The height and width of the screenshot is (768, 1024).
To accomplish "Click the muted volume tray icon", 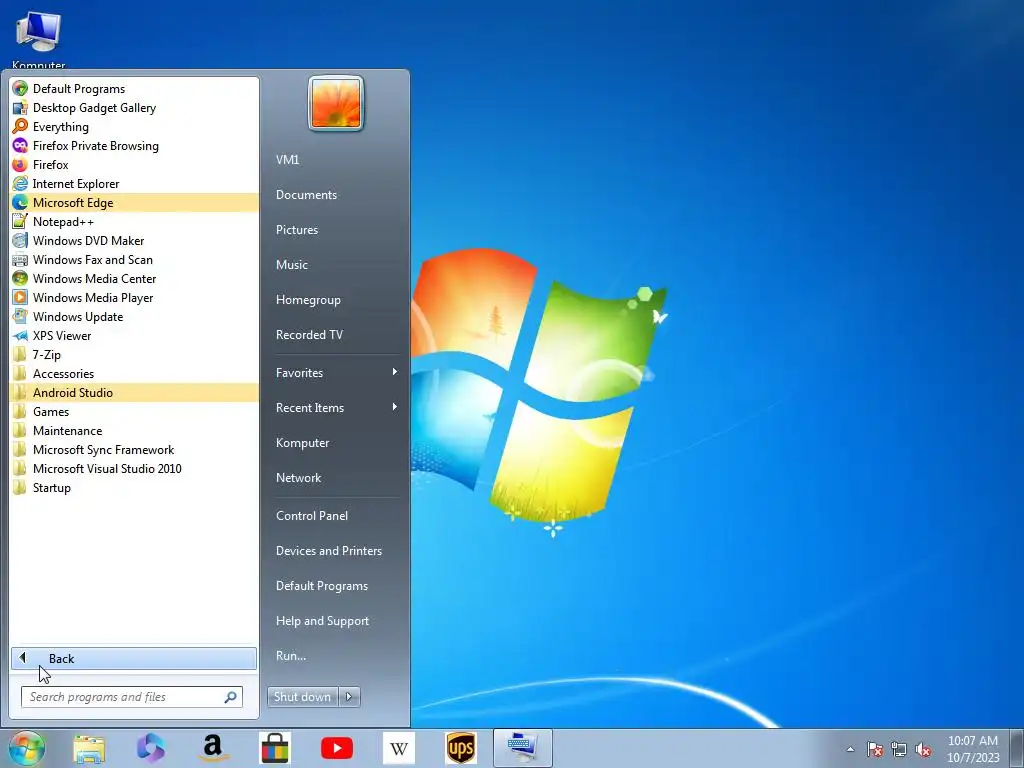I will click(923, 749).
